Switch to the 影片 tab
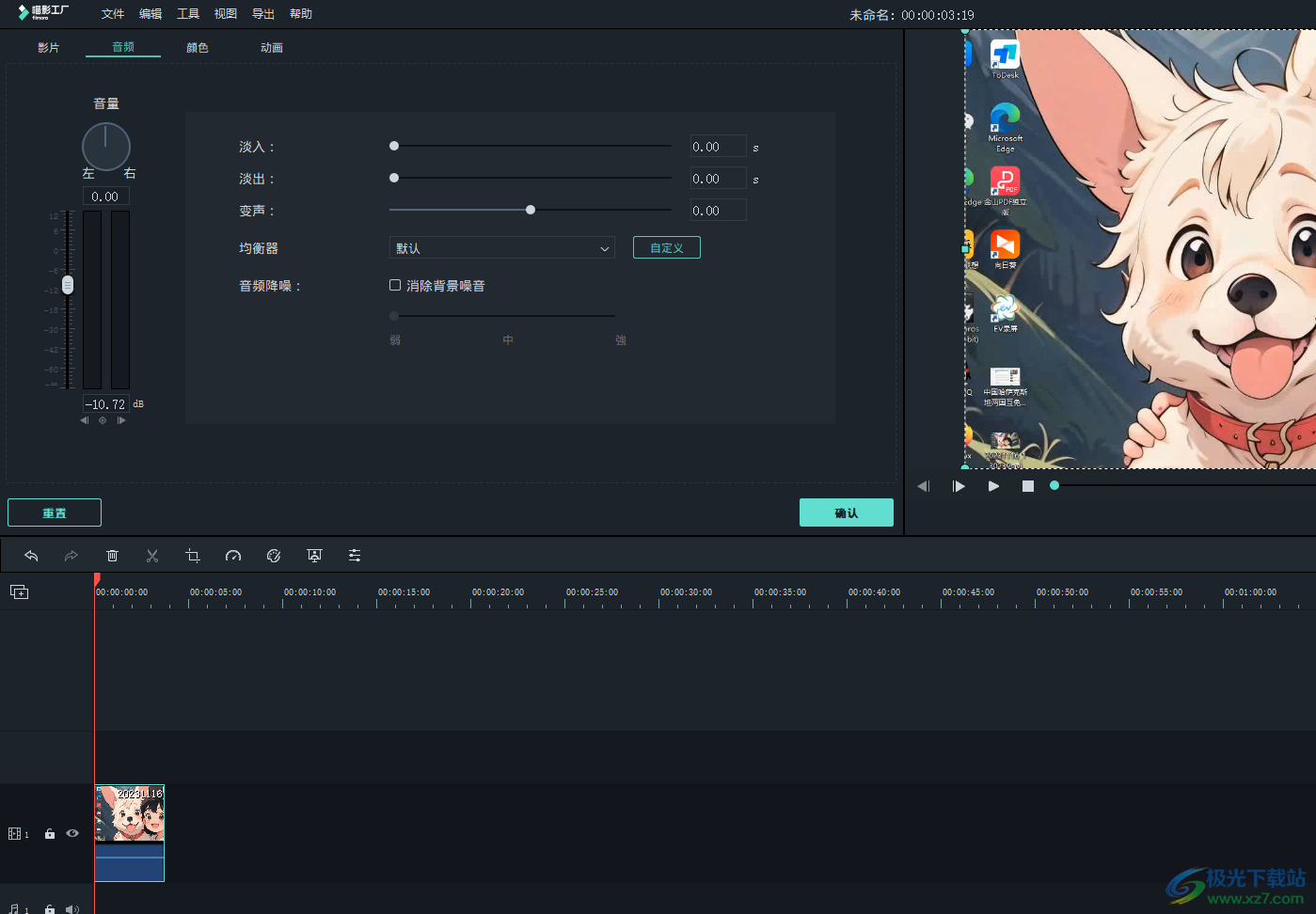Screen dimensions: 1316x914 pyautogui.click(x=49, y=47)
